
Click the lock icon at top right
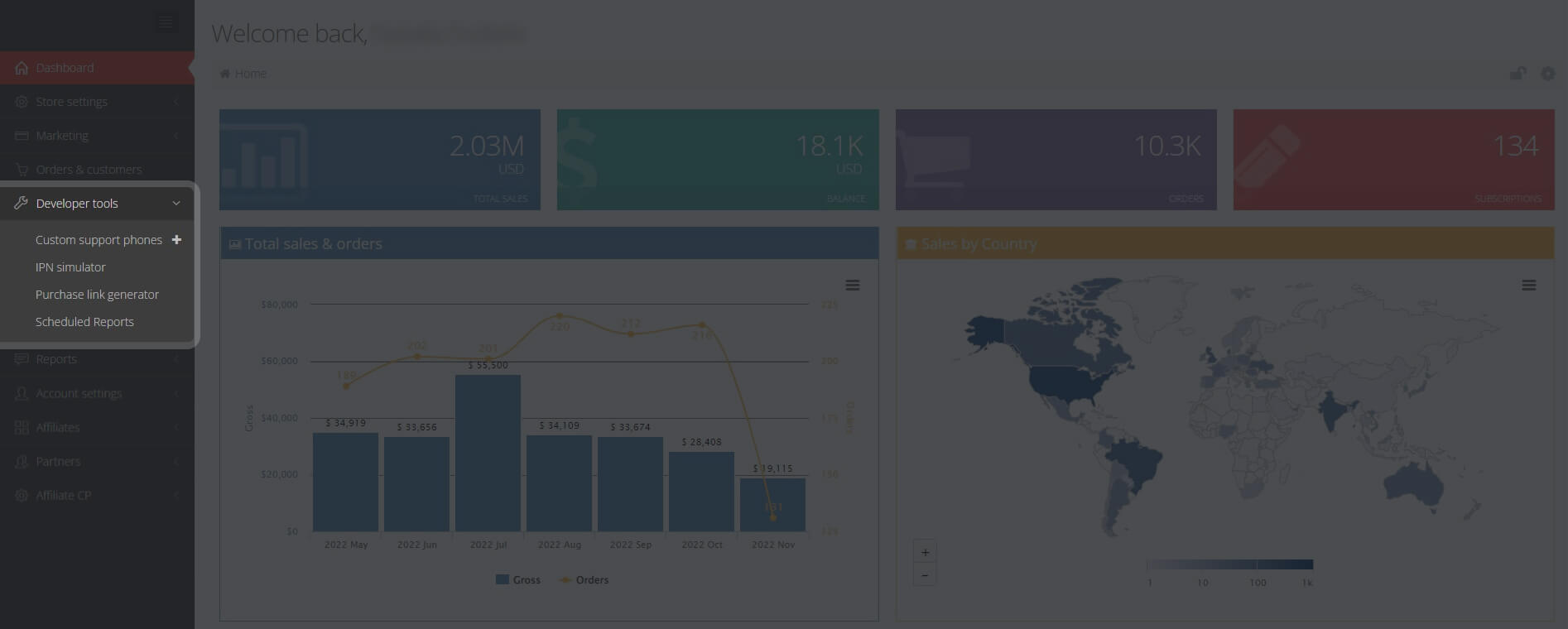1517,74
